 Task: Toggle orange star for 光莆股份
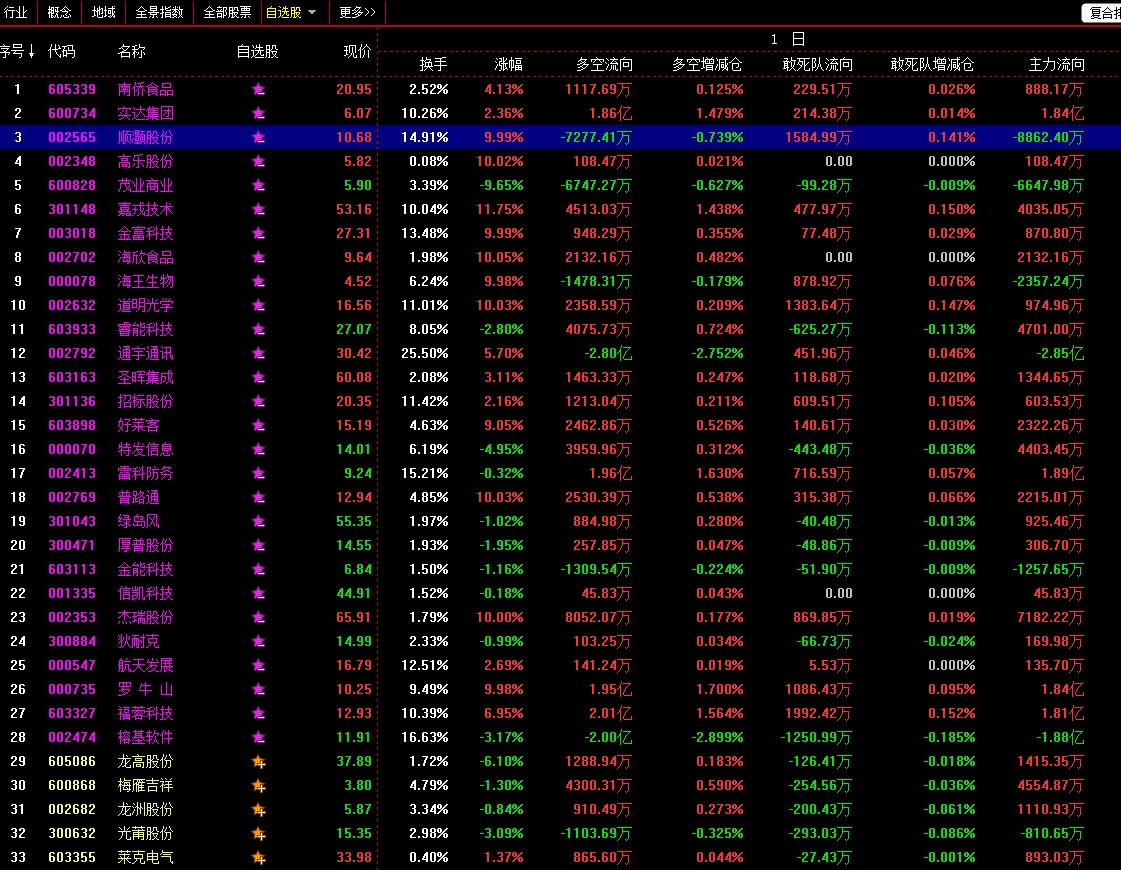[x=259, y=834]
